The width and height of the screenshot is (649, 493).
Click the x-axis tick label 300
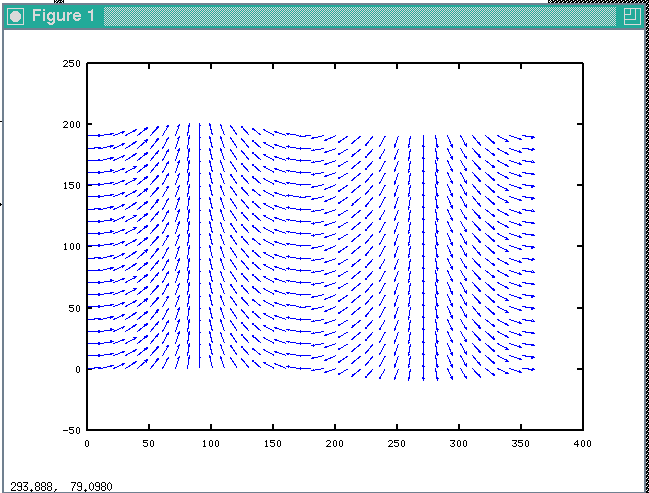[459, 444]
